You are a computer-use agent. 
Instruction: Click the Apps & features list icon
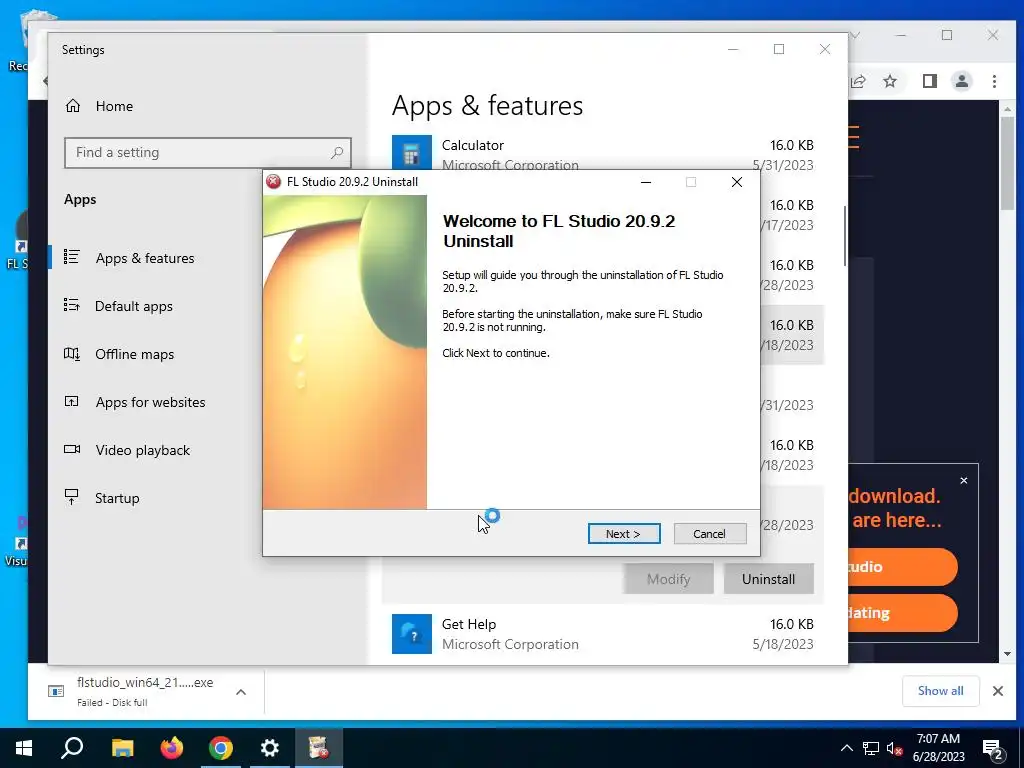click(72, 257)
